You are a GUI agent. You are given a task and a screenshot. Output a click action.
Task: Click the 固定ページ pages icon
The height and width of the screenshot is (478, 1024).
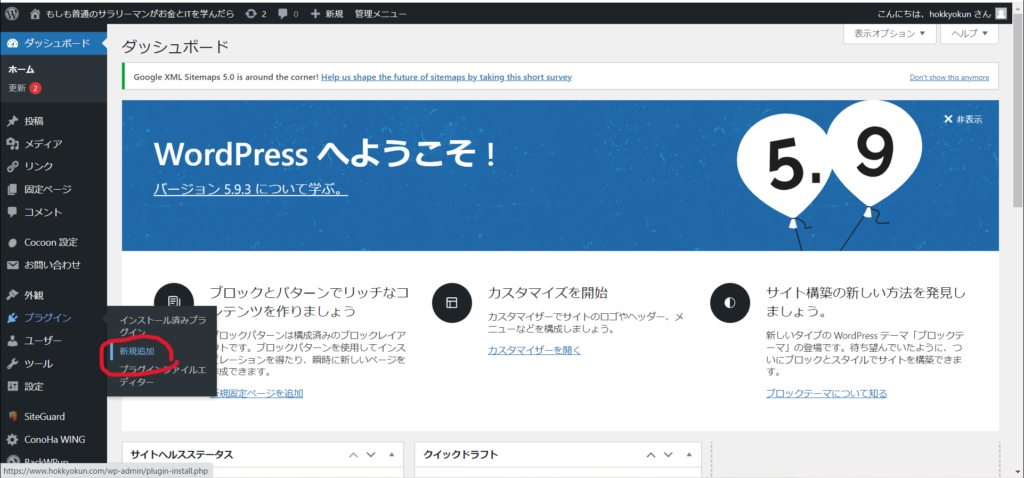coord(12,189)
